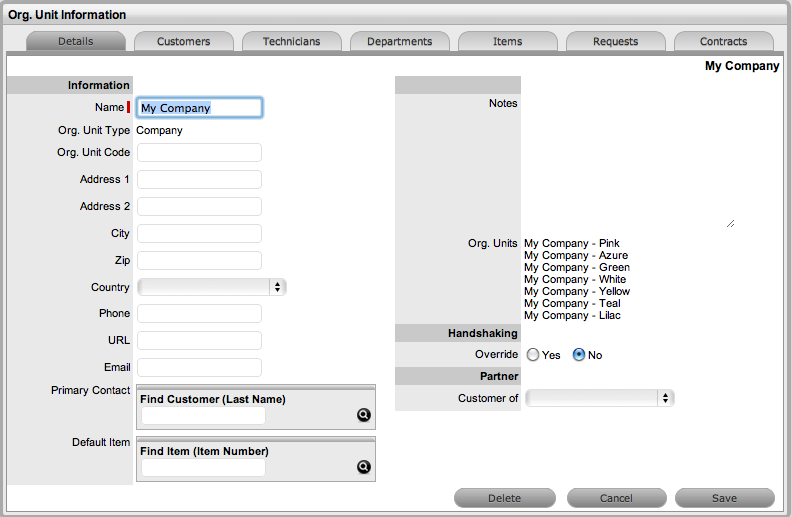Click the Find Item search icon
The height and width of the screenshot is (517, 792).
pyautogui.click(x=364, y=467)
